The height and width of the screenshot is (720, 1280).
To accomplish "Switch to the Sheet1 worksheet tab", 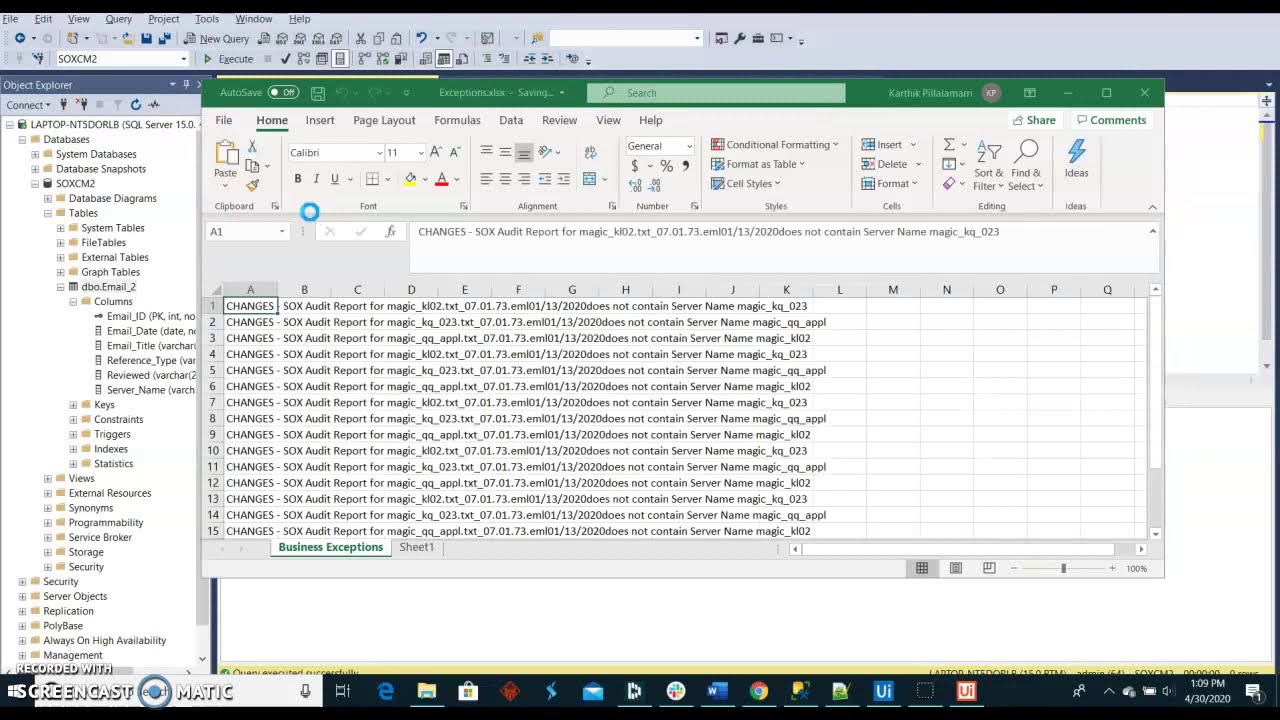I will tap(416, 547).
